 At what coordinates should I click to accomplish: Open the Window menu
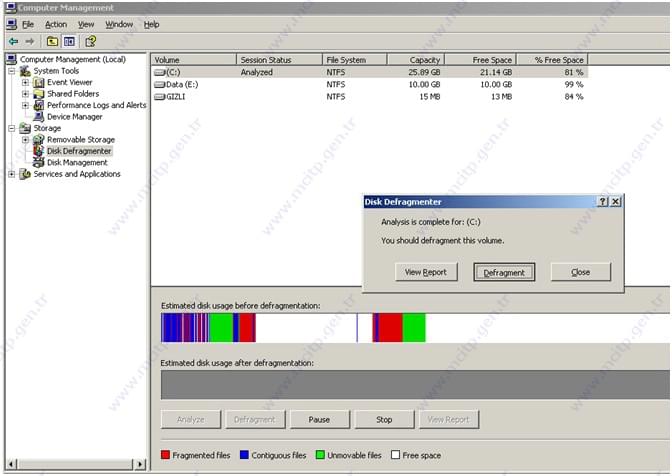coord(119,24)
